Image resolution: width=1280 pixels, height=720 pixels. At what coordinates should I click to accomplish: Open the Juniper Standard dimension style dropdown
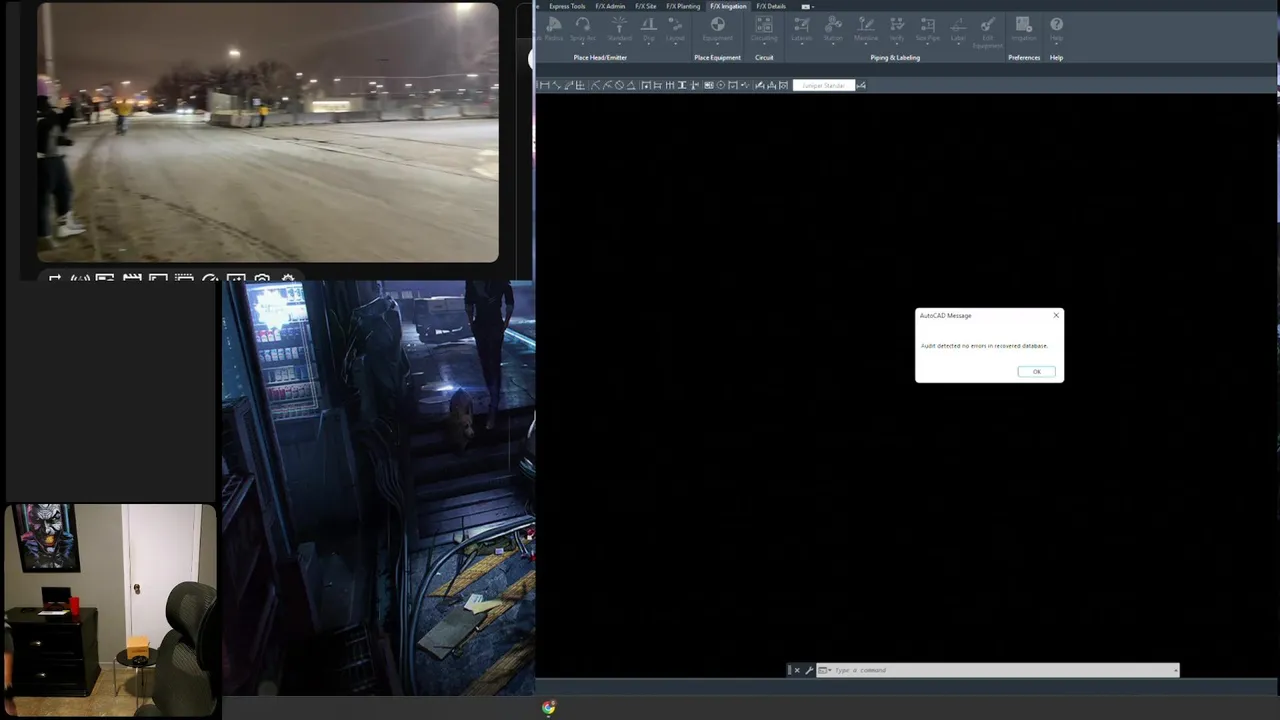[824, 85]
